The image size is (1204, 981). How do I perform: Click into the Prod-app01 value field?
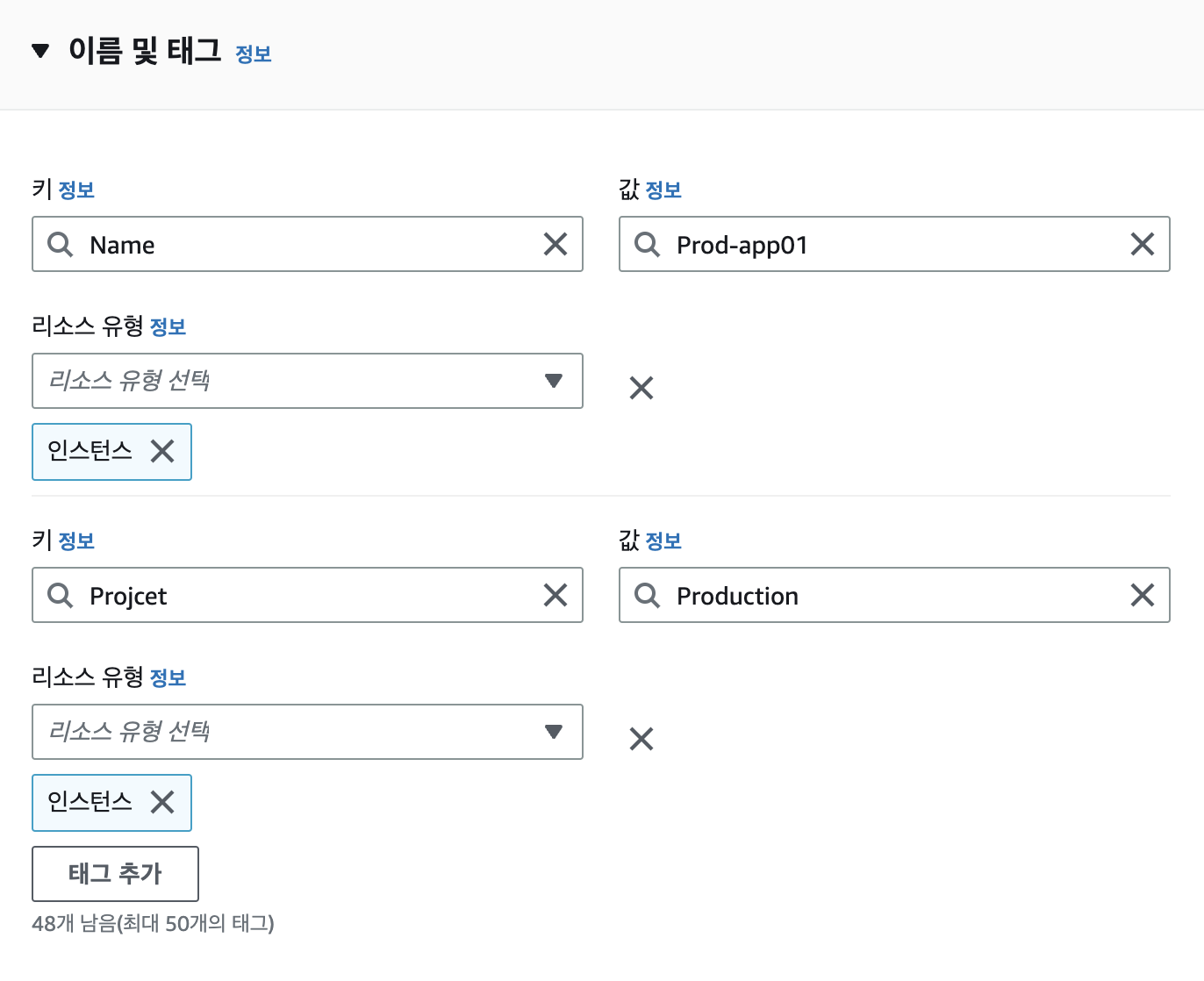coord(895,244)
